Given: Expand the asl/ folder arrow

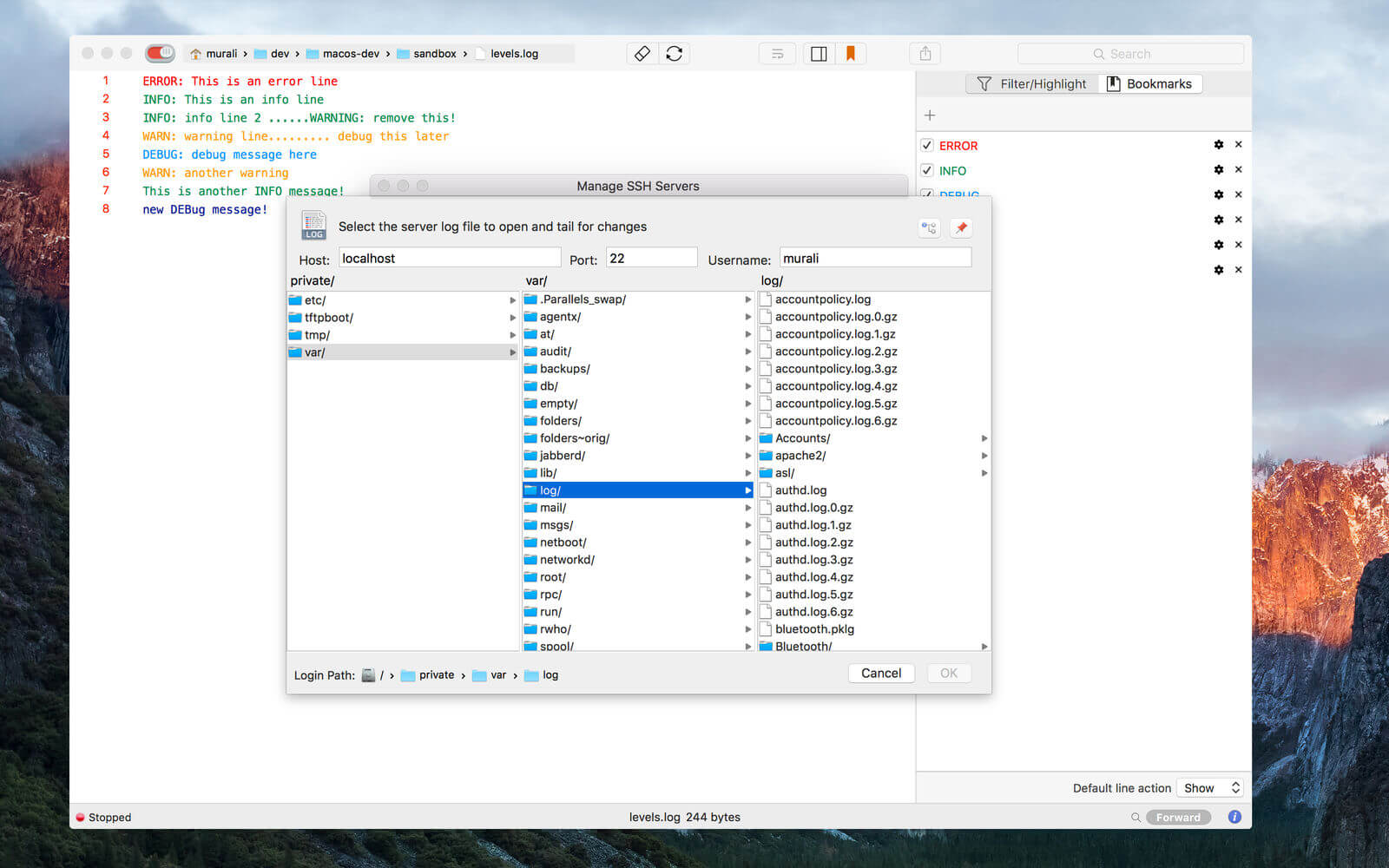Looking at the screenshot, I should click(x=984, y=473).
